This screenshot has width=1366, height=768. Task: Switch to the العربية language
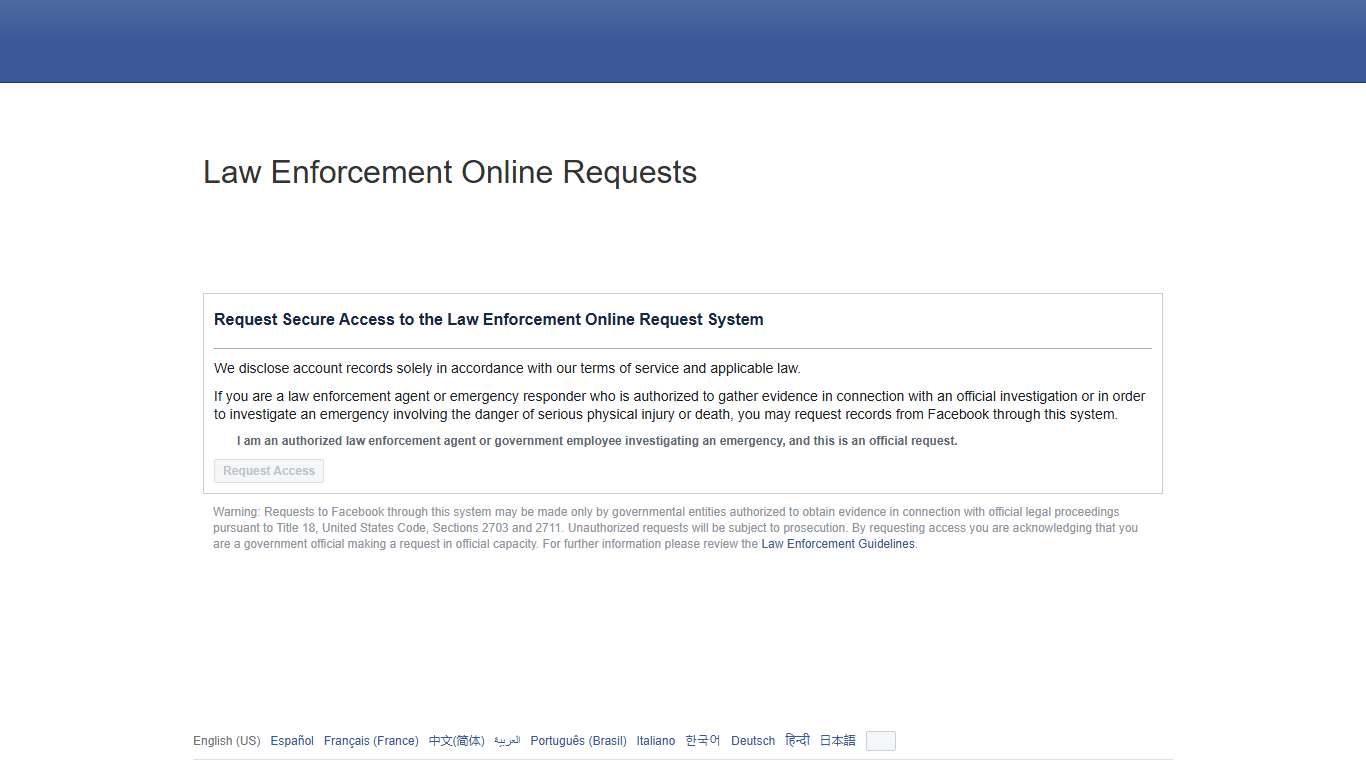pos(507,740)
